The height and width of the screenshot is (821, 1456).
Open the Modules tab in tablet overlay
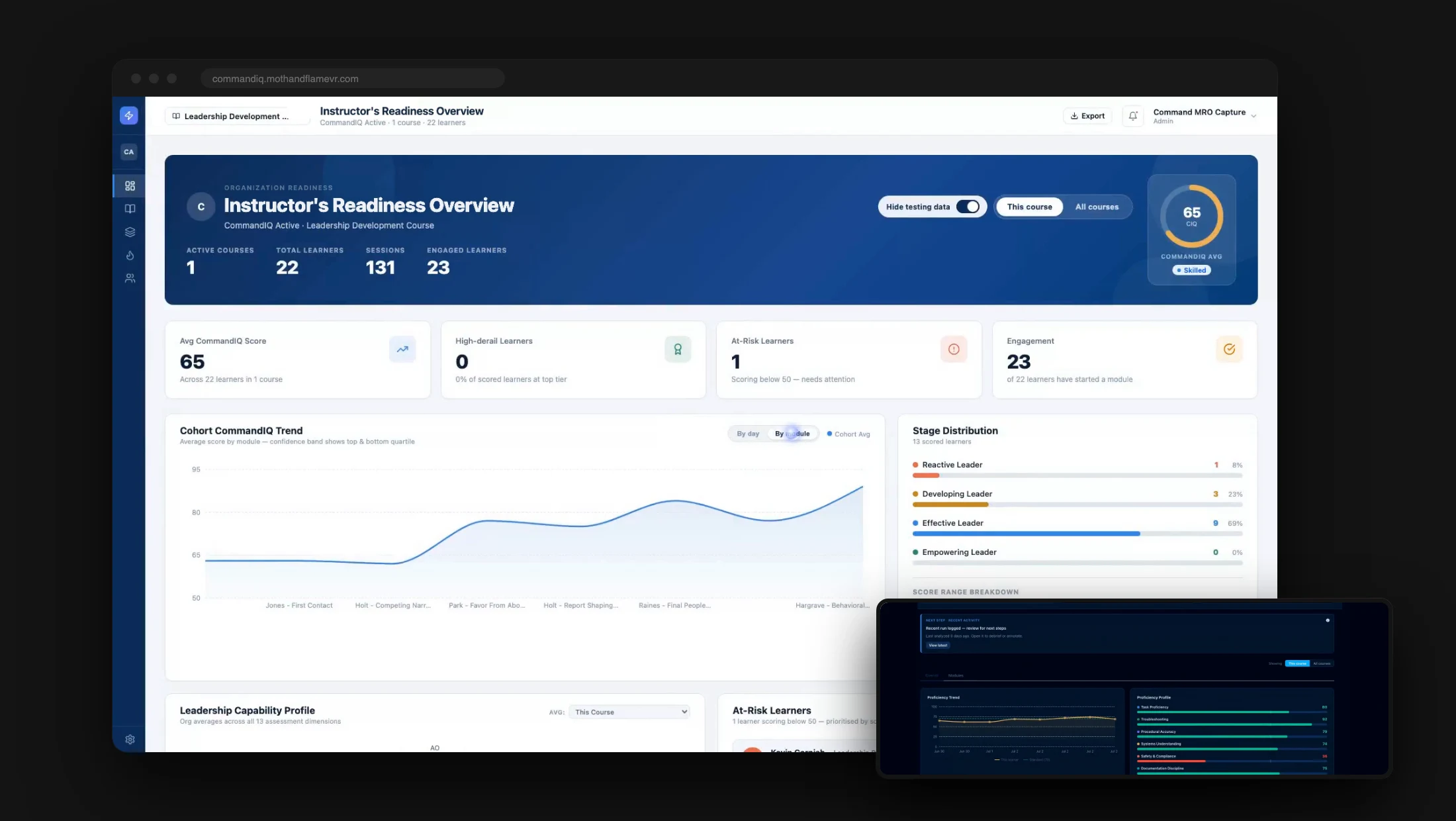(956, 675)
